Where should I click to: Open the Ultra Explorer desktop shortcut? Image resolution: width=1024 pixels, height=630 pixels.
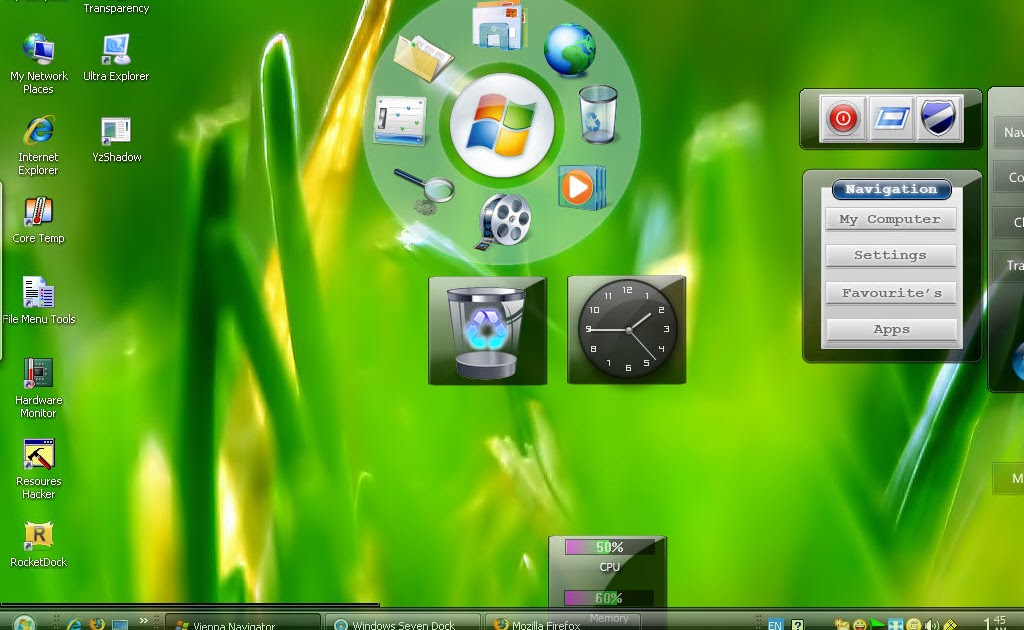tap(116, 57)
